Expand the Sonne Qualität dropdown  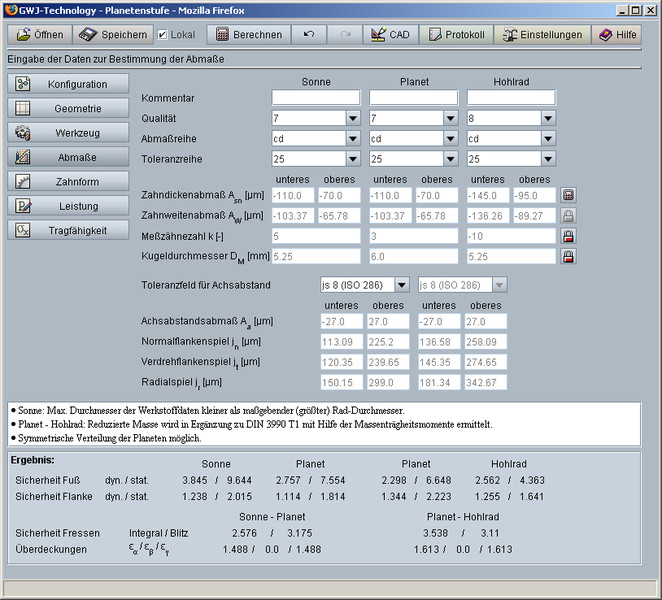click(x=352, y=118)
